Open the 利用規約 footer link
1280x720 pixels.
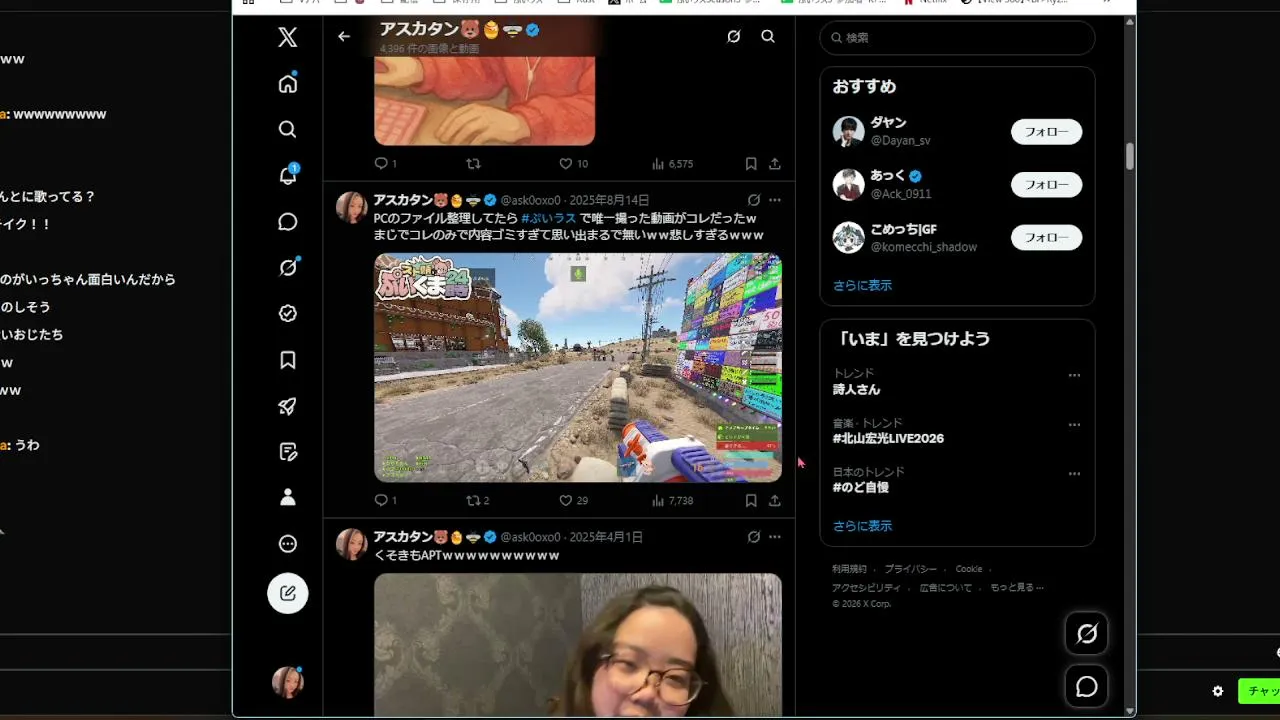coord(849,569)
